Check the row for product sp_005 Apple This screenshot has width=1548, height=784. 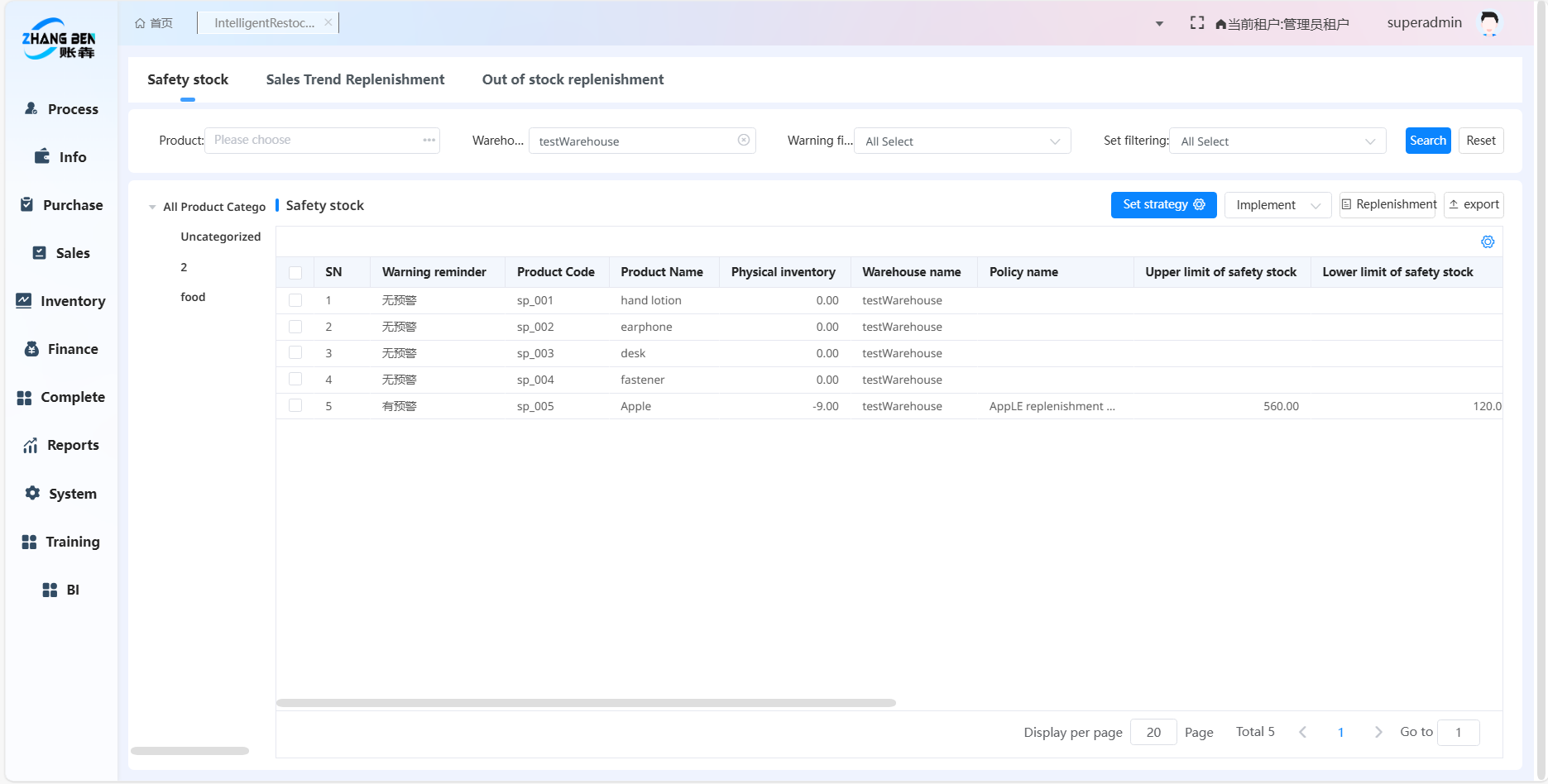(x=295, y=405)
